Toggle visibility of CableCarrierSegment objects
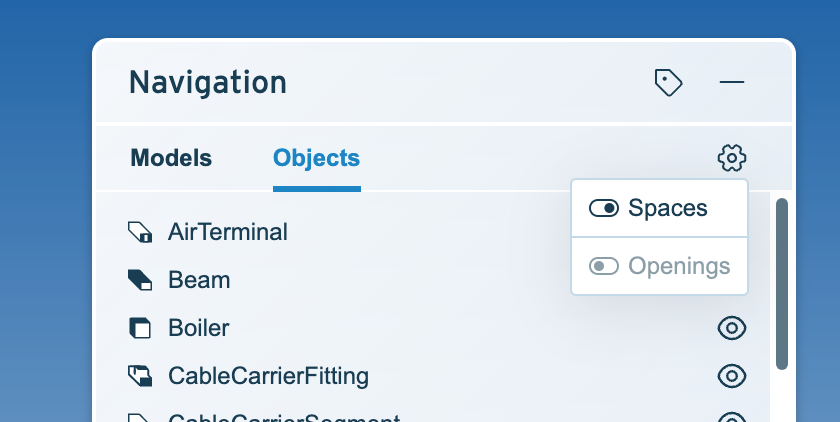The width and height of the screenshot is (840, 422). click(x=732, y=416)
